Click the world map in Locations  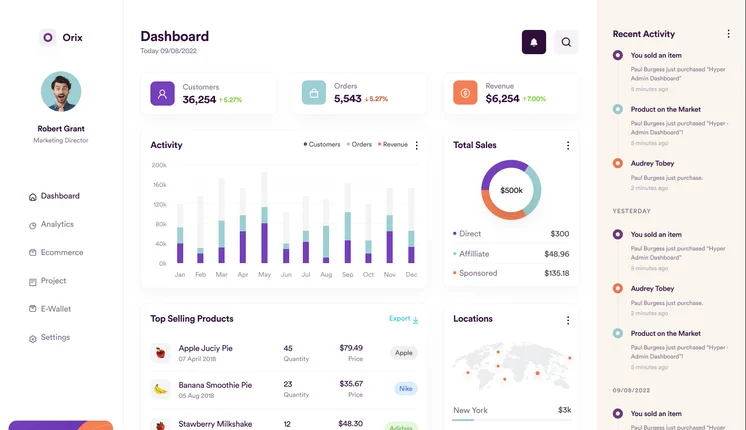click(x=512, y=365)
